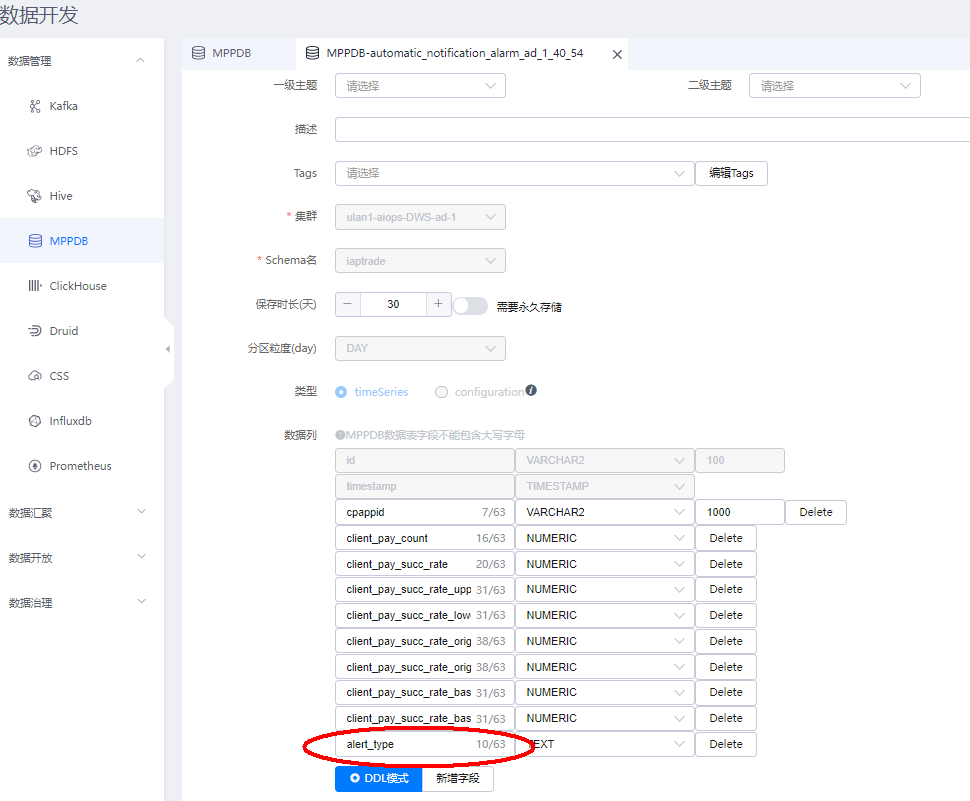Click the 新增字段 button
The height and width of the screenshot is (801, 970).
pyautogui.click(x=458, y=778)
